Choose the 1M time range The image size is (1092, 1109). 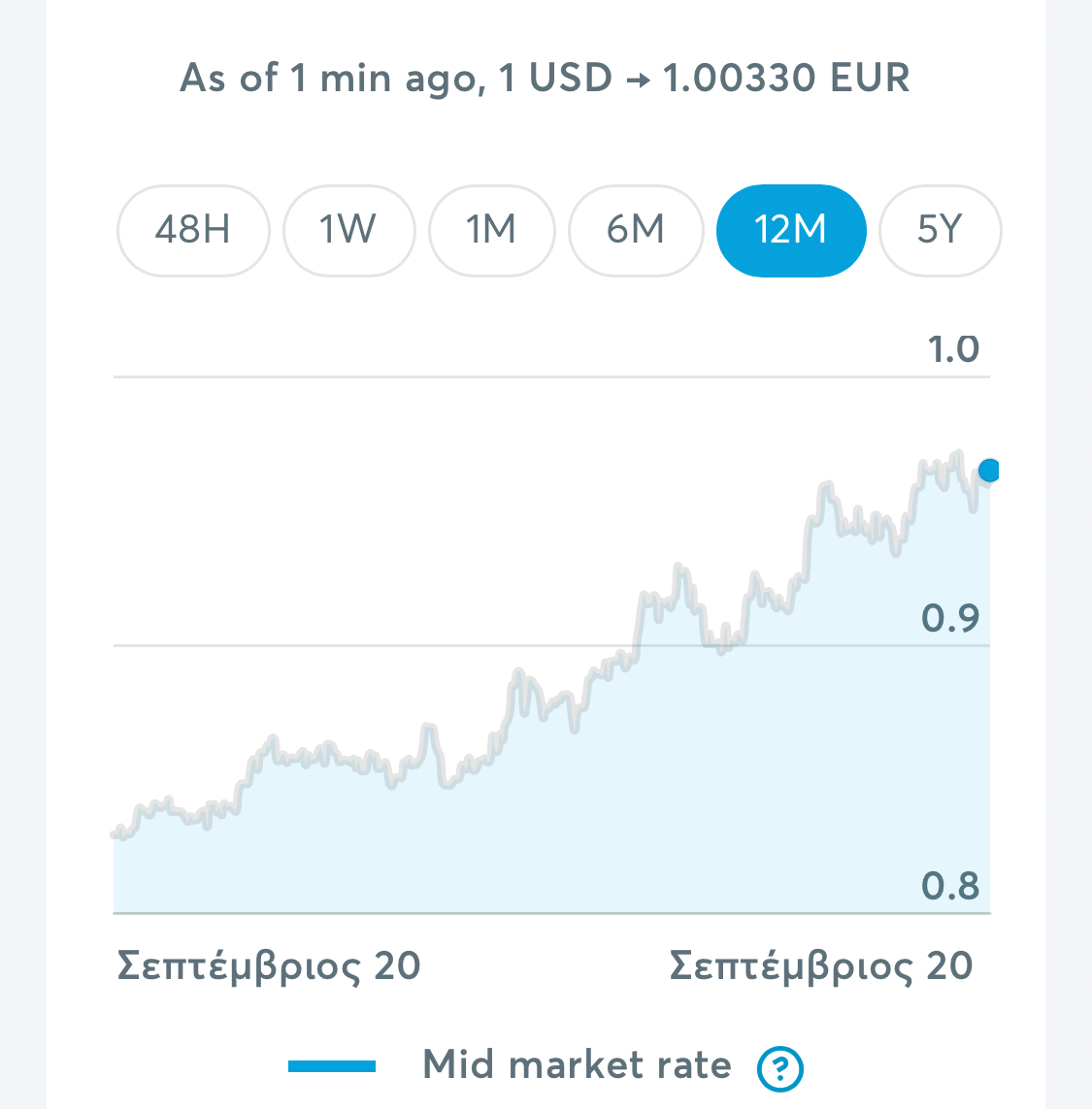pyautogui.click(x=492, y=231)
